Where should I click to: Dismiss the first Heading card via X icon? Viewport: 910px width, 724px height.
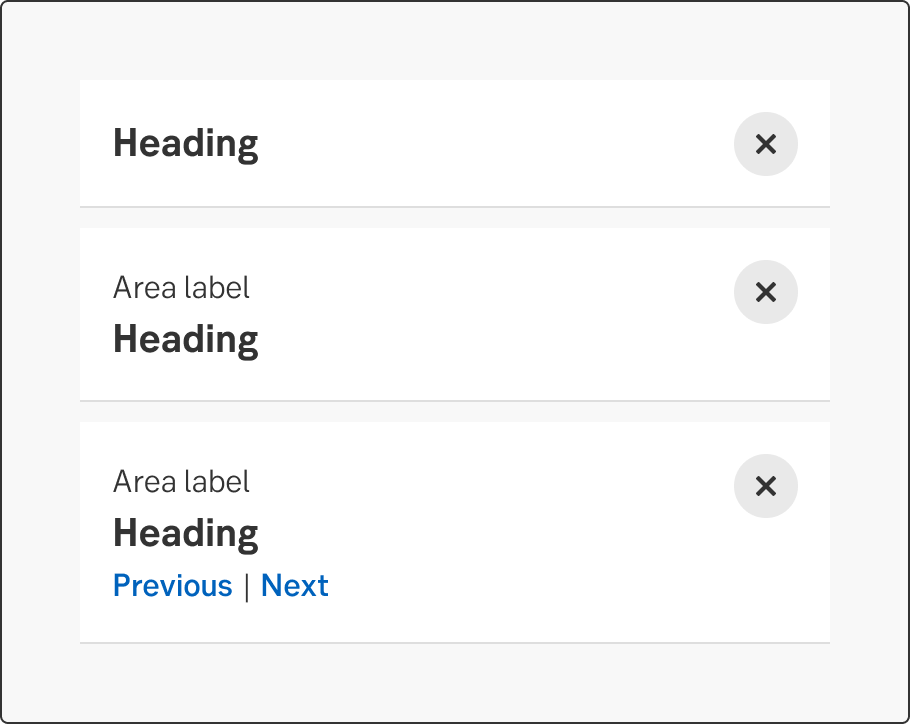(766, 144)
